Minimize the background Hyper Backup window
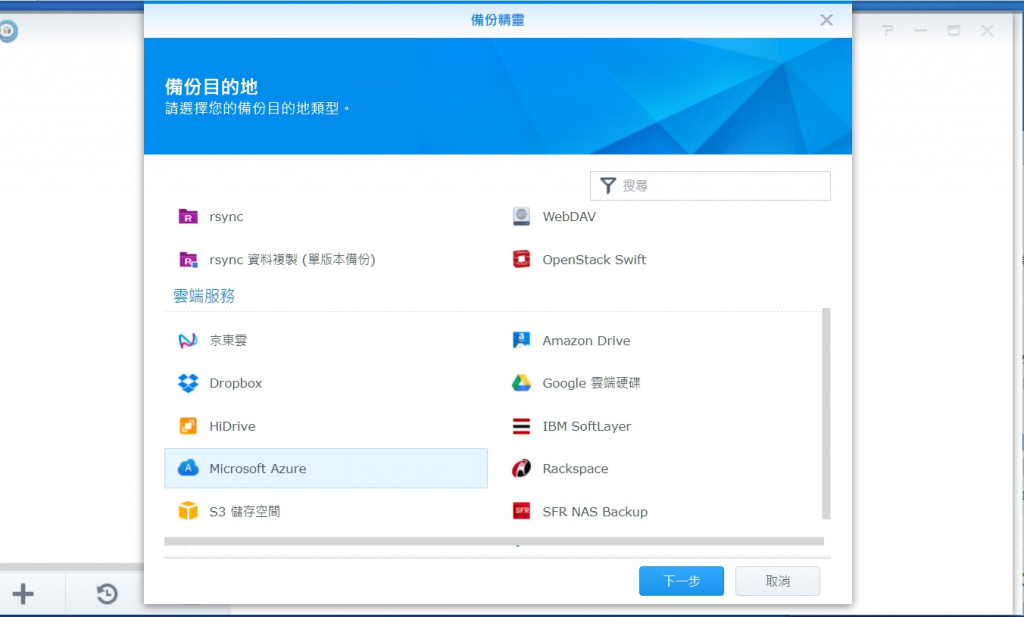 (920, 30)
